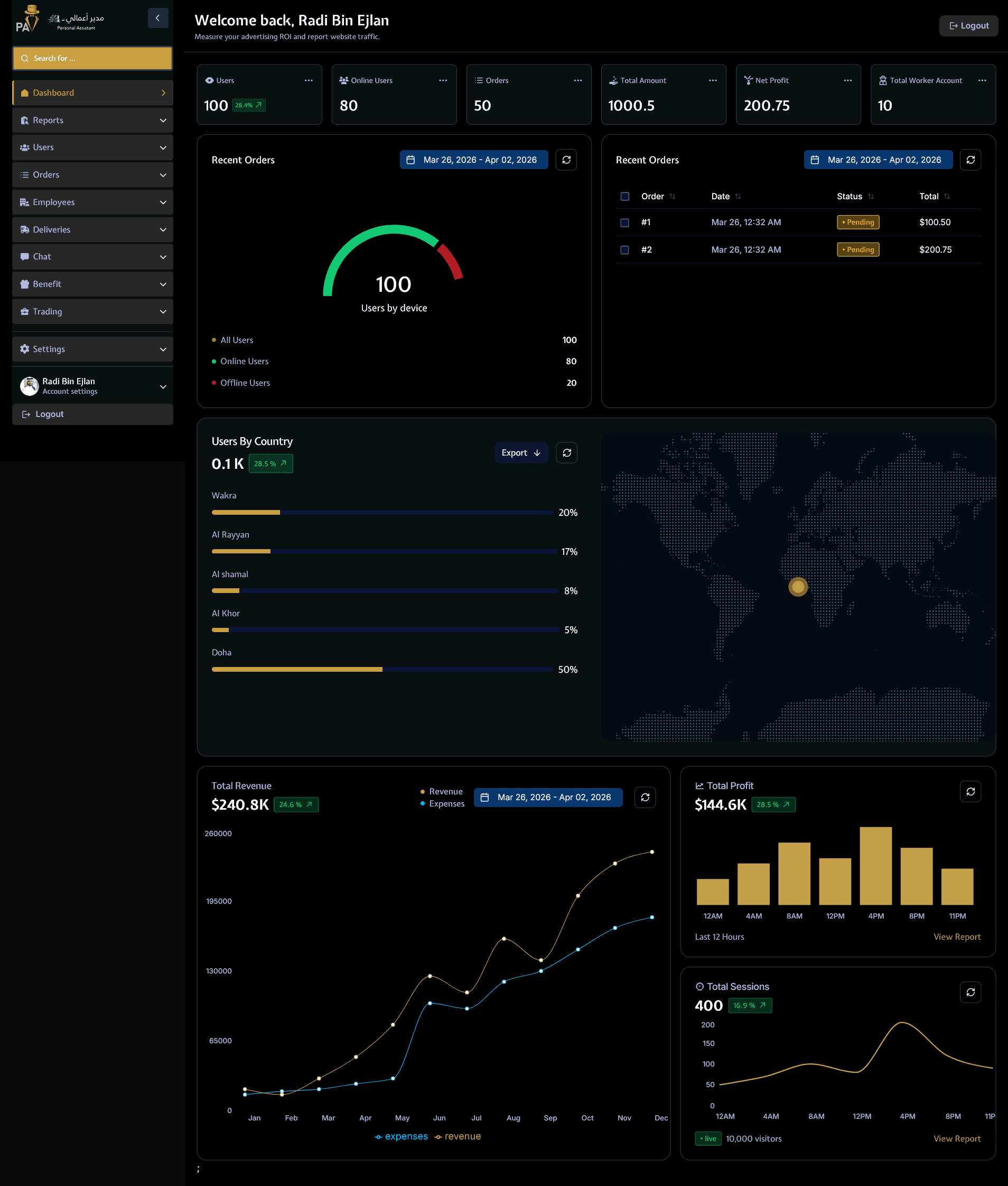
Task: Open View Report link under Total Profit
Action: pos(956,936)
